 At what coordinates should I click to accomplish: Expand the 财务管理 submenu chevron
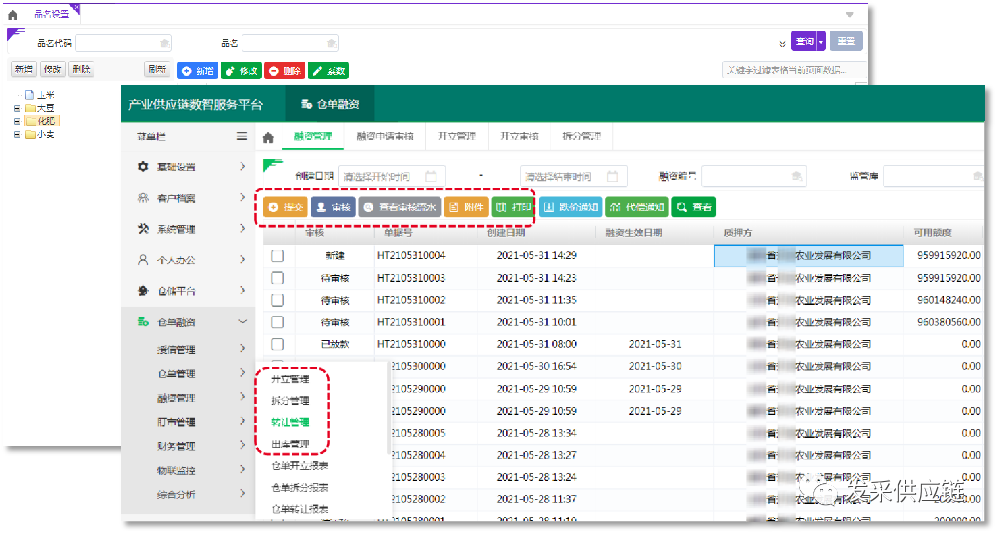coord(242,445)
